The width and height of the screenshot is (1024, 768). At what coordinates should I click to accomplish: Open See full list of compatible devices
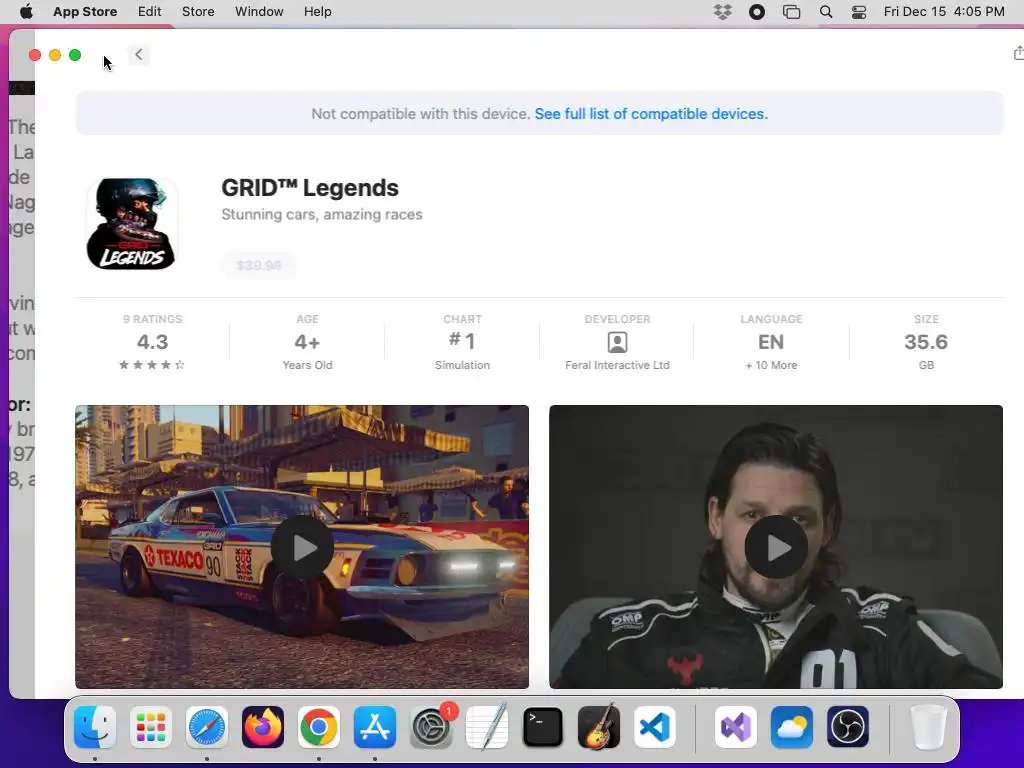(x=651, y=114)
